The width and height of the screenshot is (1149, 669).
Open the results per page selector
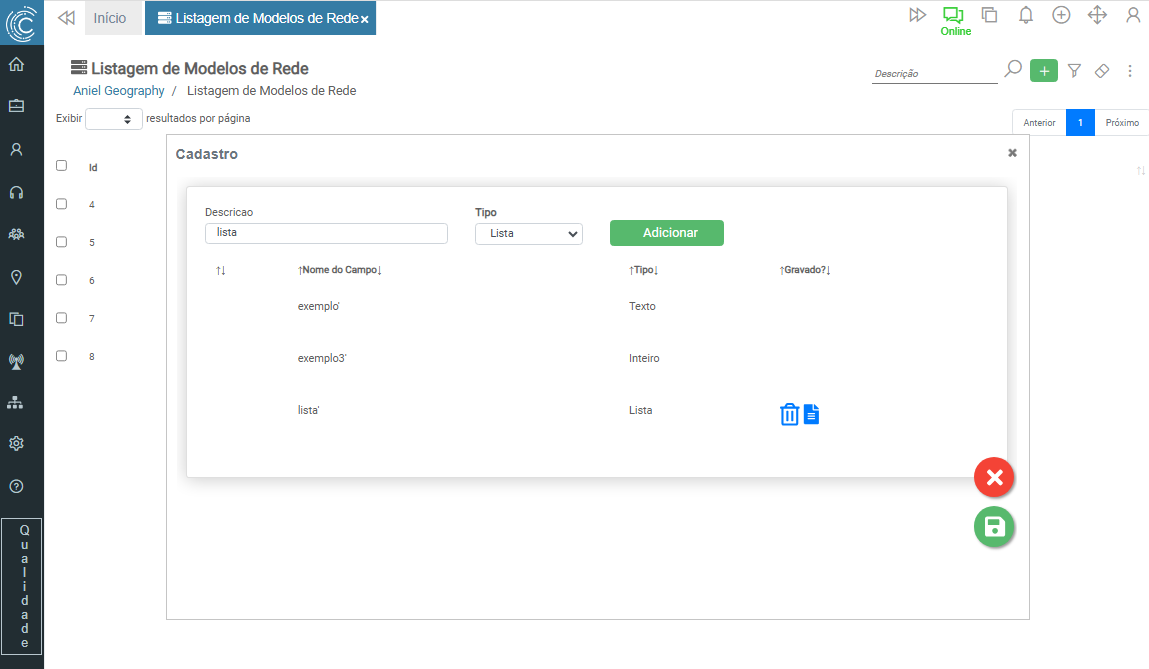coord(113,119)
